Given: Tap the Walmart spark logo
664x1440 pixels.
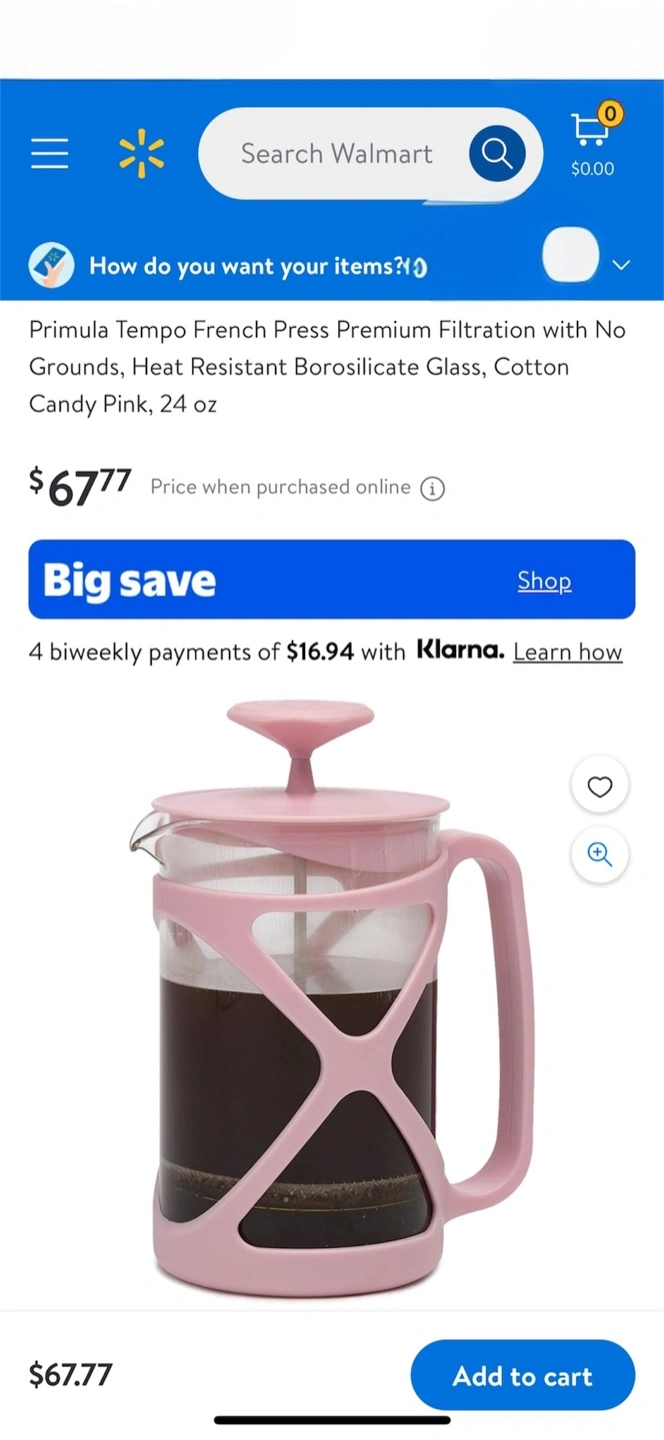Looking at the screenshot, I should tap(142, 154).
